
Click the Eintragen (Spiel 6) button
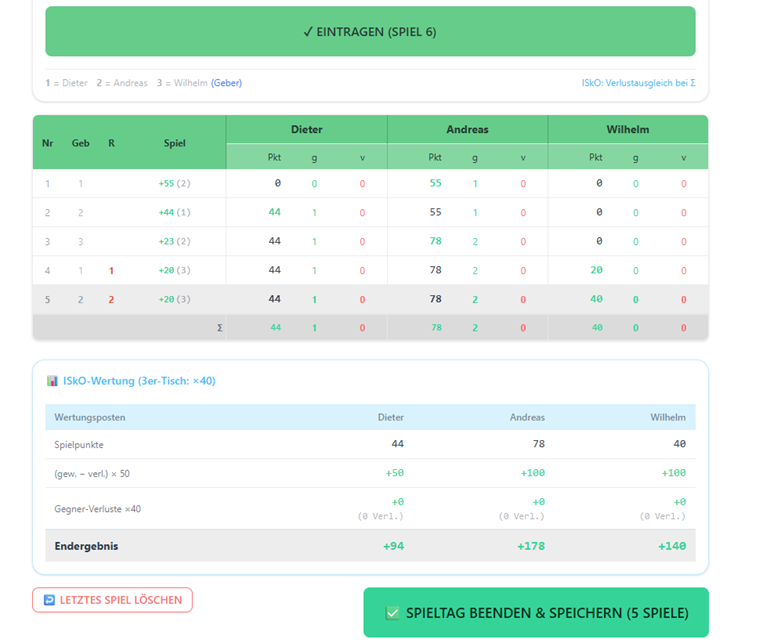[x=370, y=32]
